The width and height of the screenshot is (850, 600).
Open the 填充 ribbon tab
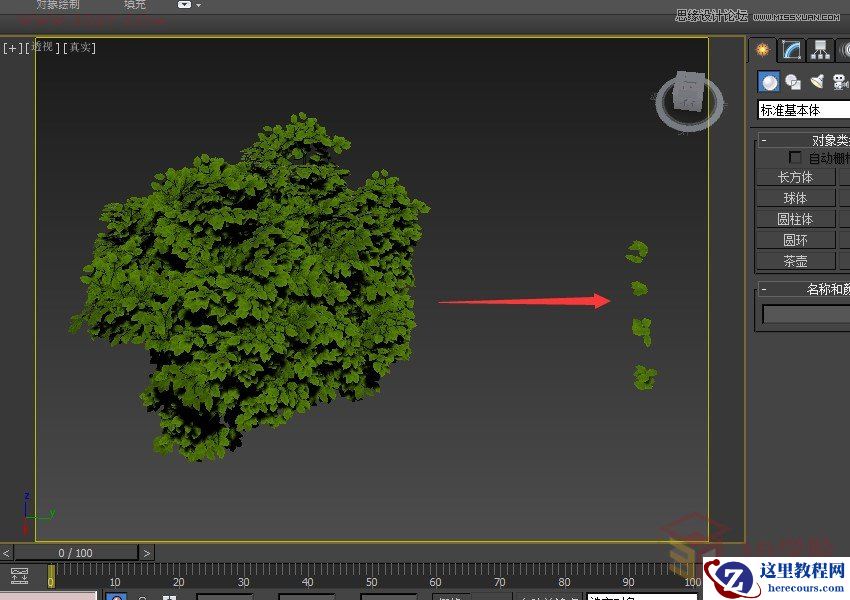coord(134,5)
